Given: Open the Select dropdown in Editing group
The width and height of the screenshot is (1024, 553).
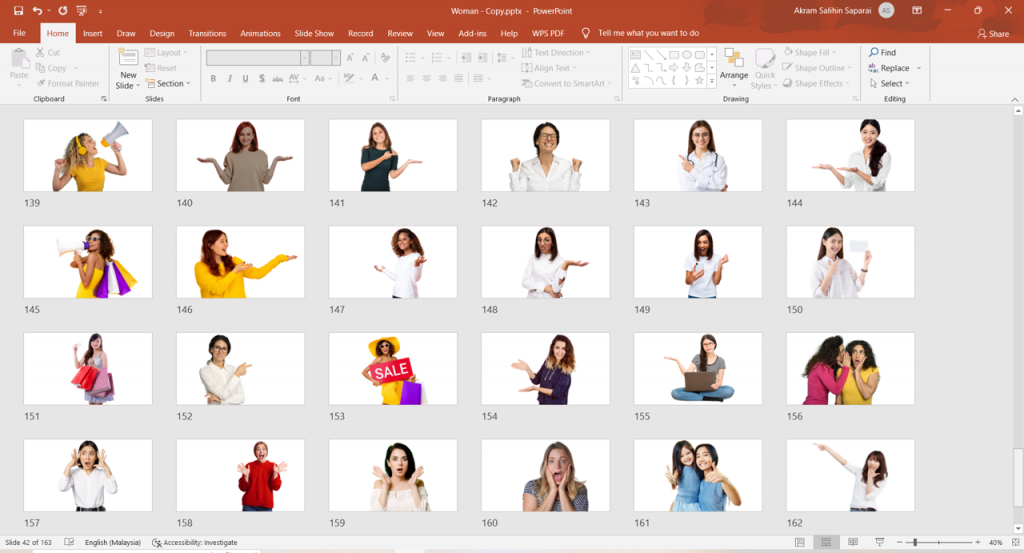Looking at the screenshot, I should click(890, 84).
